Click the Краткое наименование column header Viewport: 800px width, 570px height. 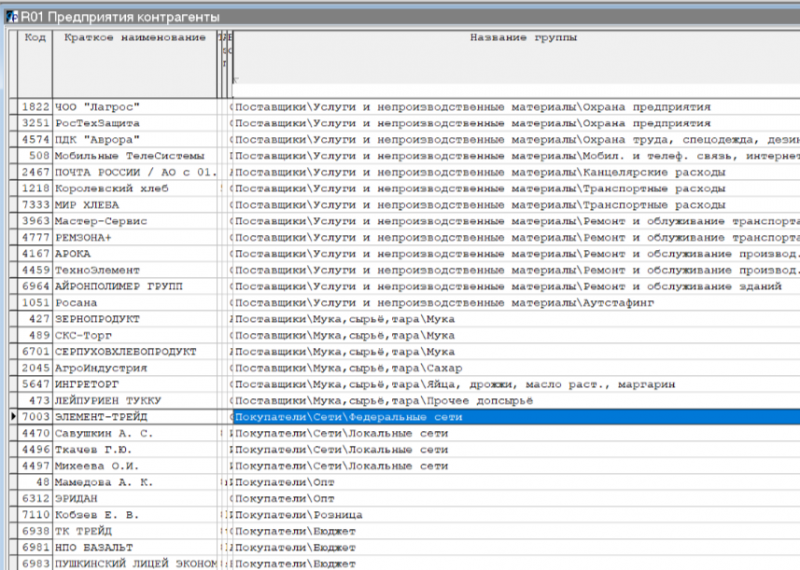coord(134,38)
